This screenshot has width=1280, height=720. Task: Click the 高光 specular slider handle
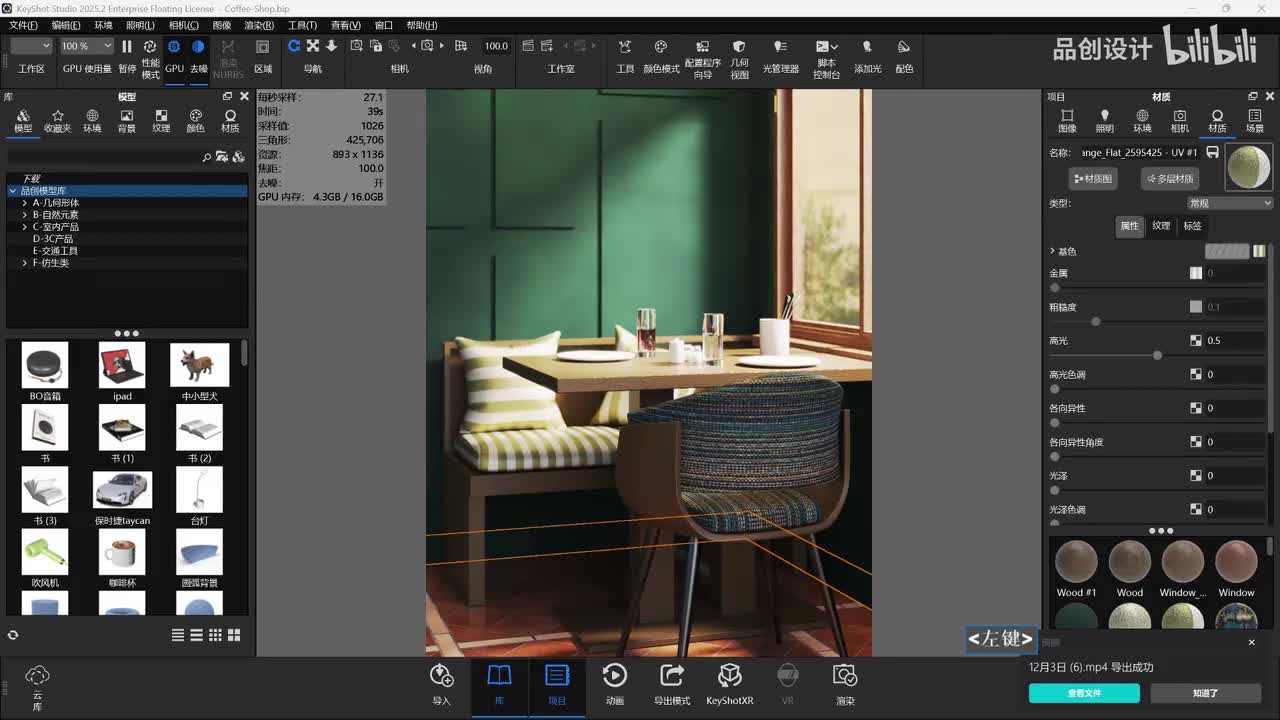(x=1157, y=356)
